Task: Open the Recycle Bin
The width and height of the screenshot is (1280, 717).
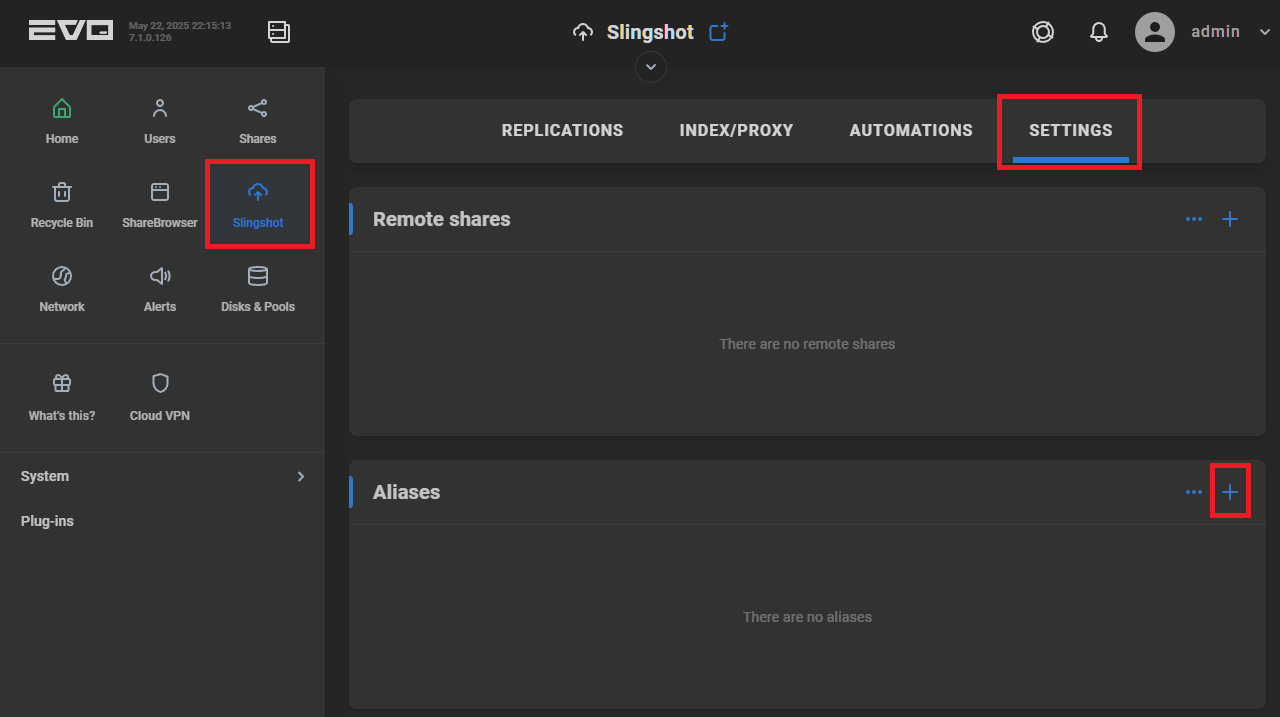Action: point(62,204)
